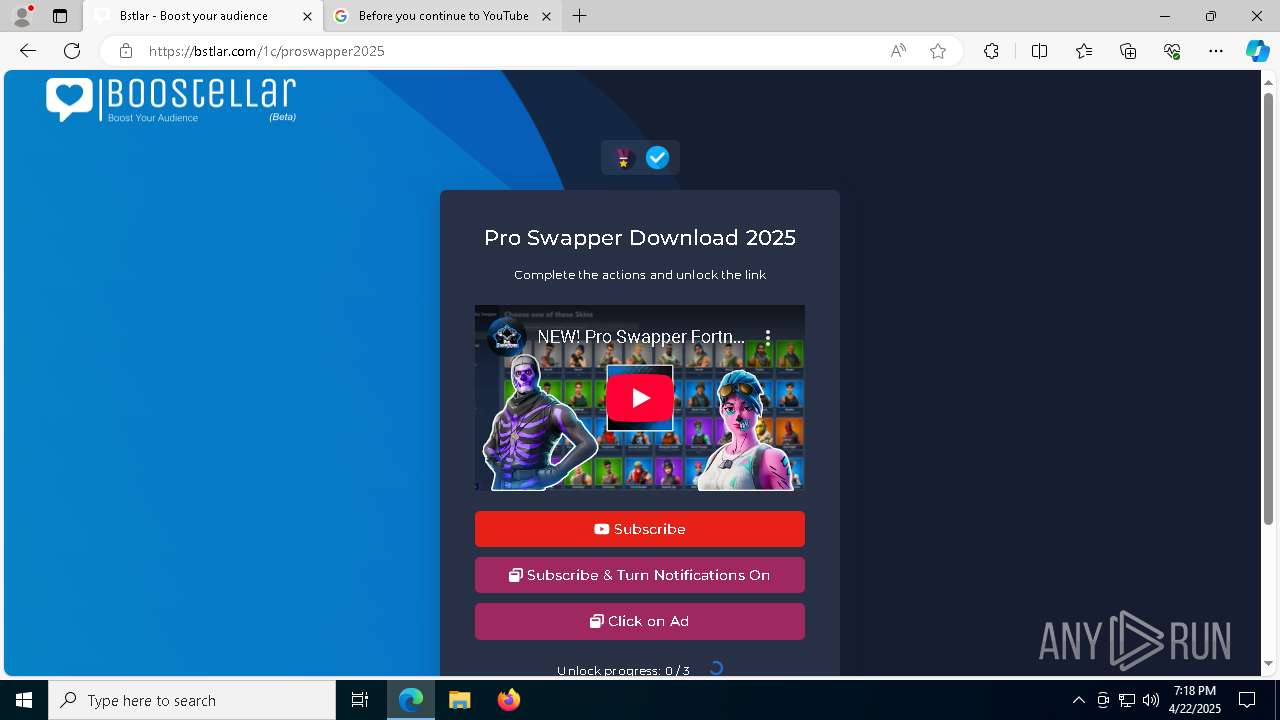Go back to the previous page
1280x720 pixels.
(x=28, y=51)
